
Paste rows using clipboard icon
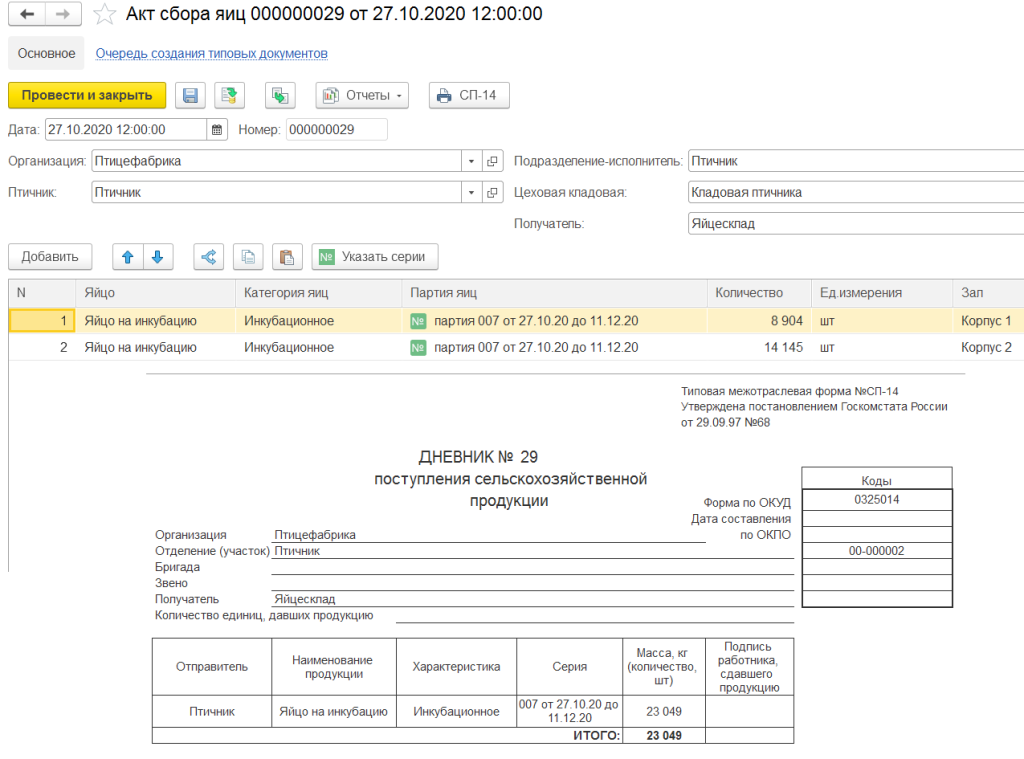point(286,257)
